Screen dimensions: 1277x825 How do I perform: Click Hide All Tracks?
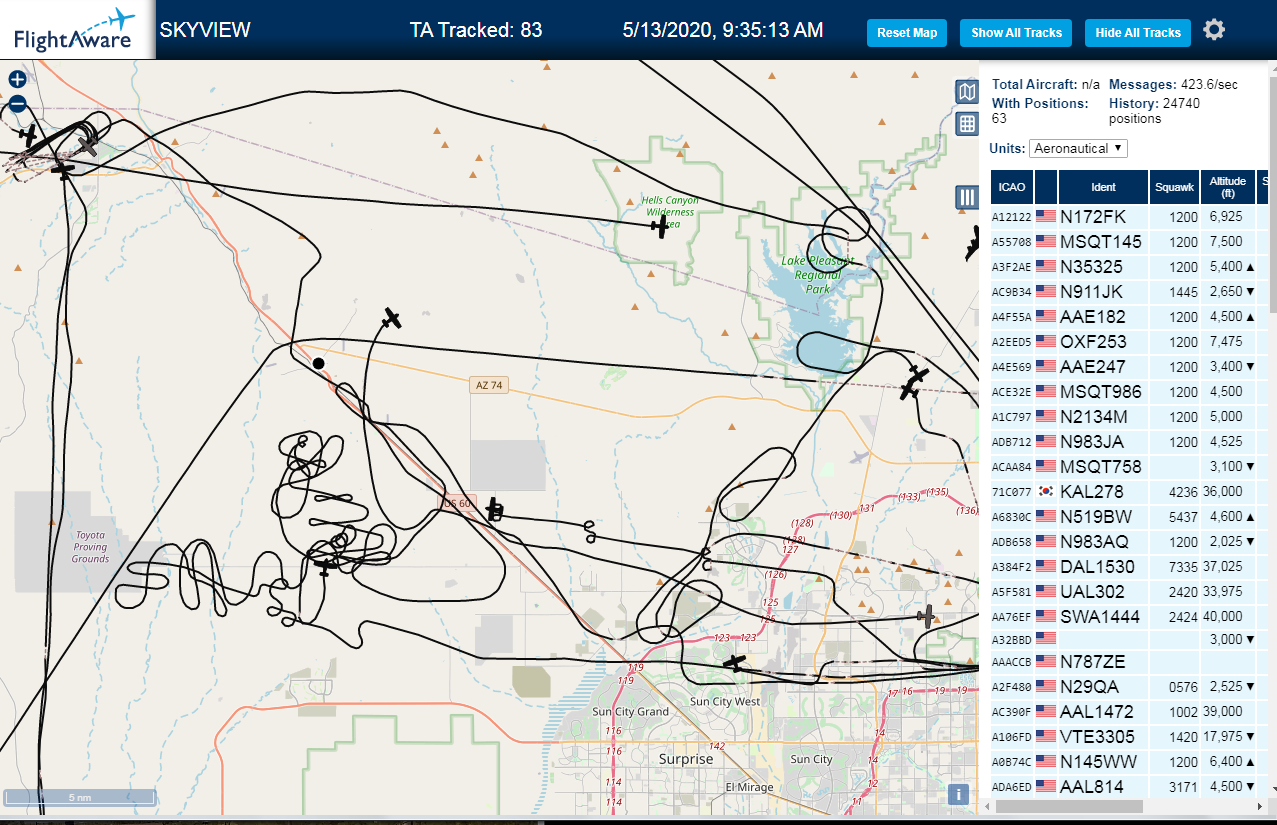coord(1138,33)
